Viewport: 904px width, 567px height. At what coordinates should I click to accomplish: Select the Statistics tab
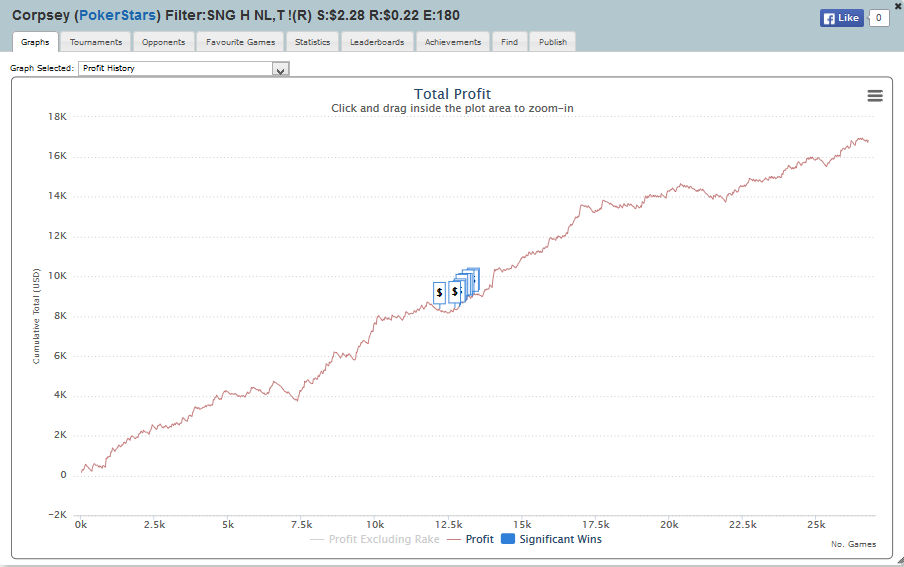click(x=313, y=42)
